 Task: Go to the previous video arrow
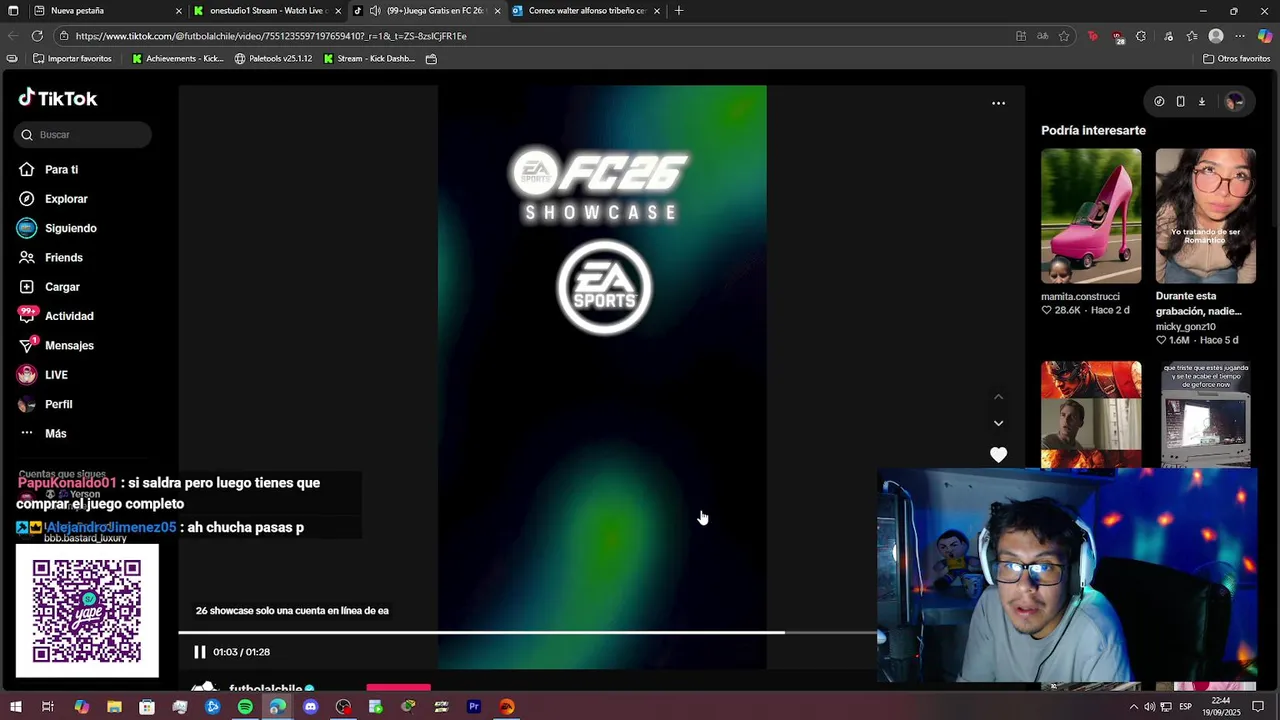pos(998,397)
